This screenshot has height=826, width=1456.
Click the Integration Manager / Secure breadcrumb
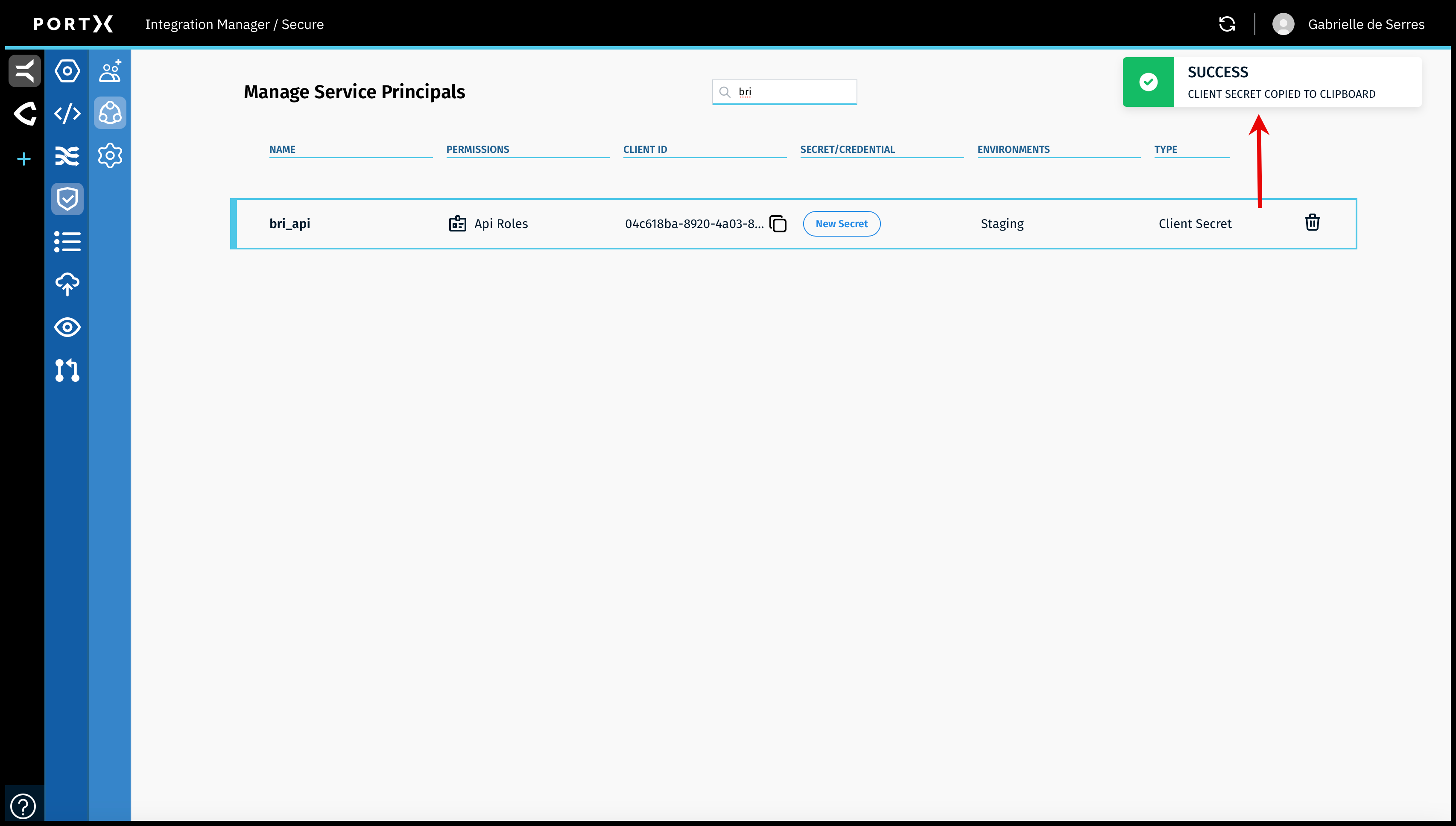point(234,24)
